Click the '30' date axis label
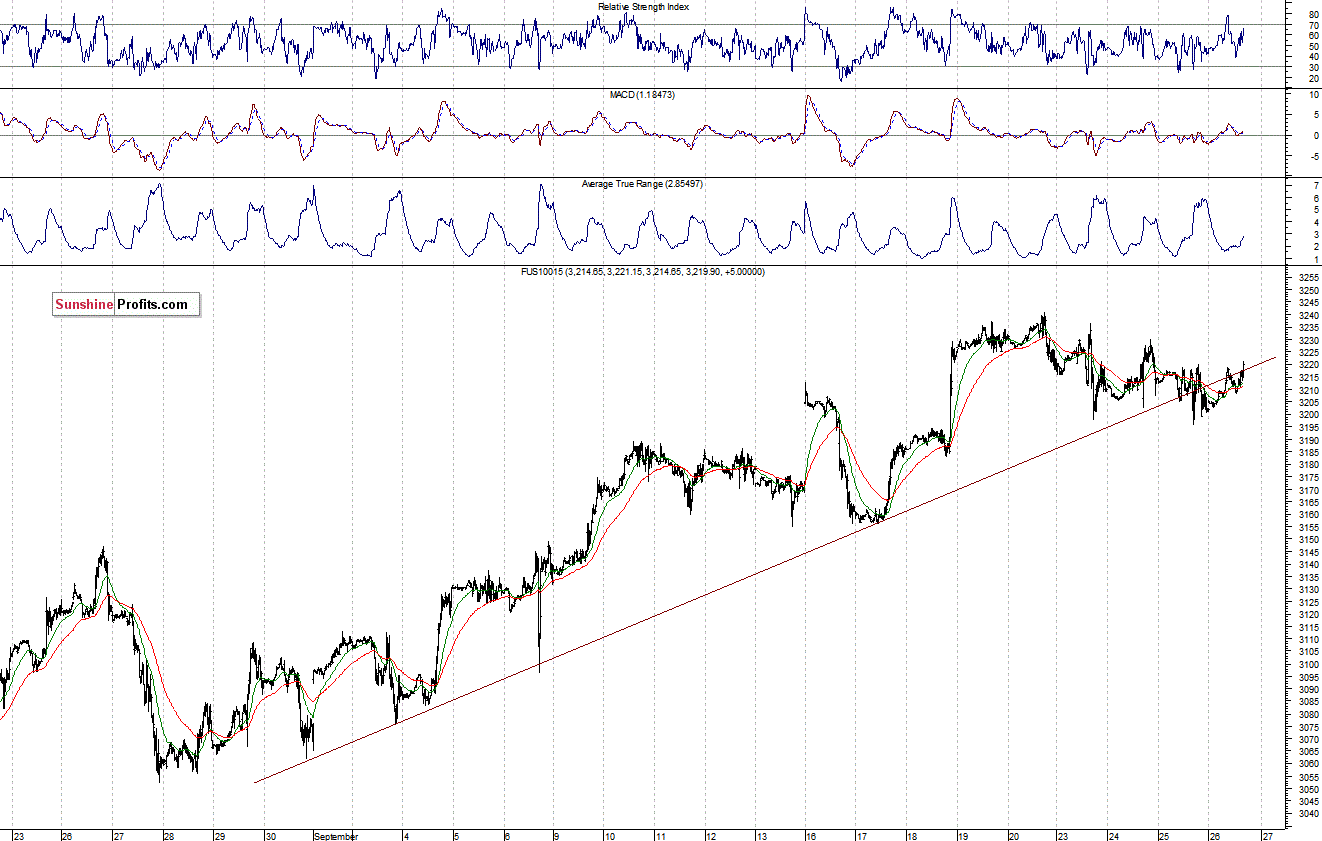 point(270,836)
